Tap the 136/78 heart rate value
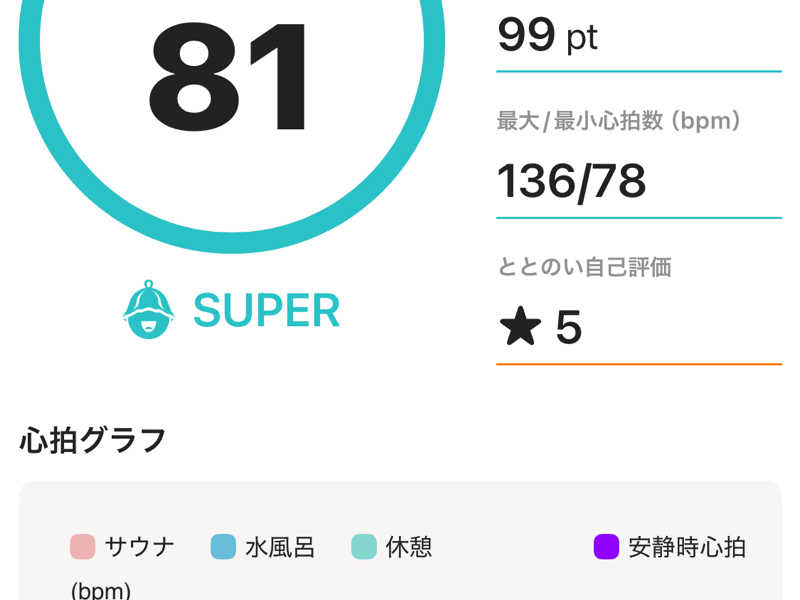Screen dimensions: 800x600 (x=571, y=181)
